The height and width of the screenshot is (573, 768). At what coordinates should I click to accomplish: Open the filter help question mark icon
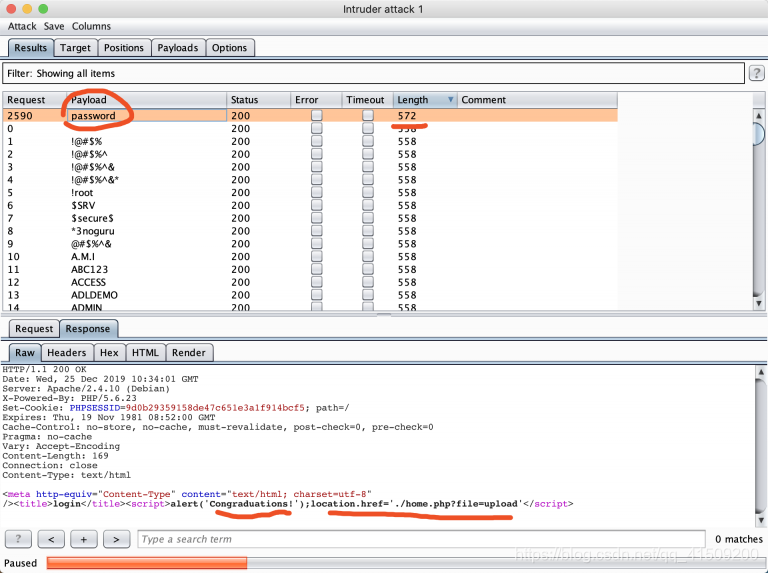[x=756, y=73]
